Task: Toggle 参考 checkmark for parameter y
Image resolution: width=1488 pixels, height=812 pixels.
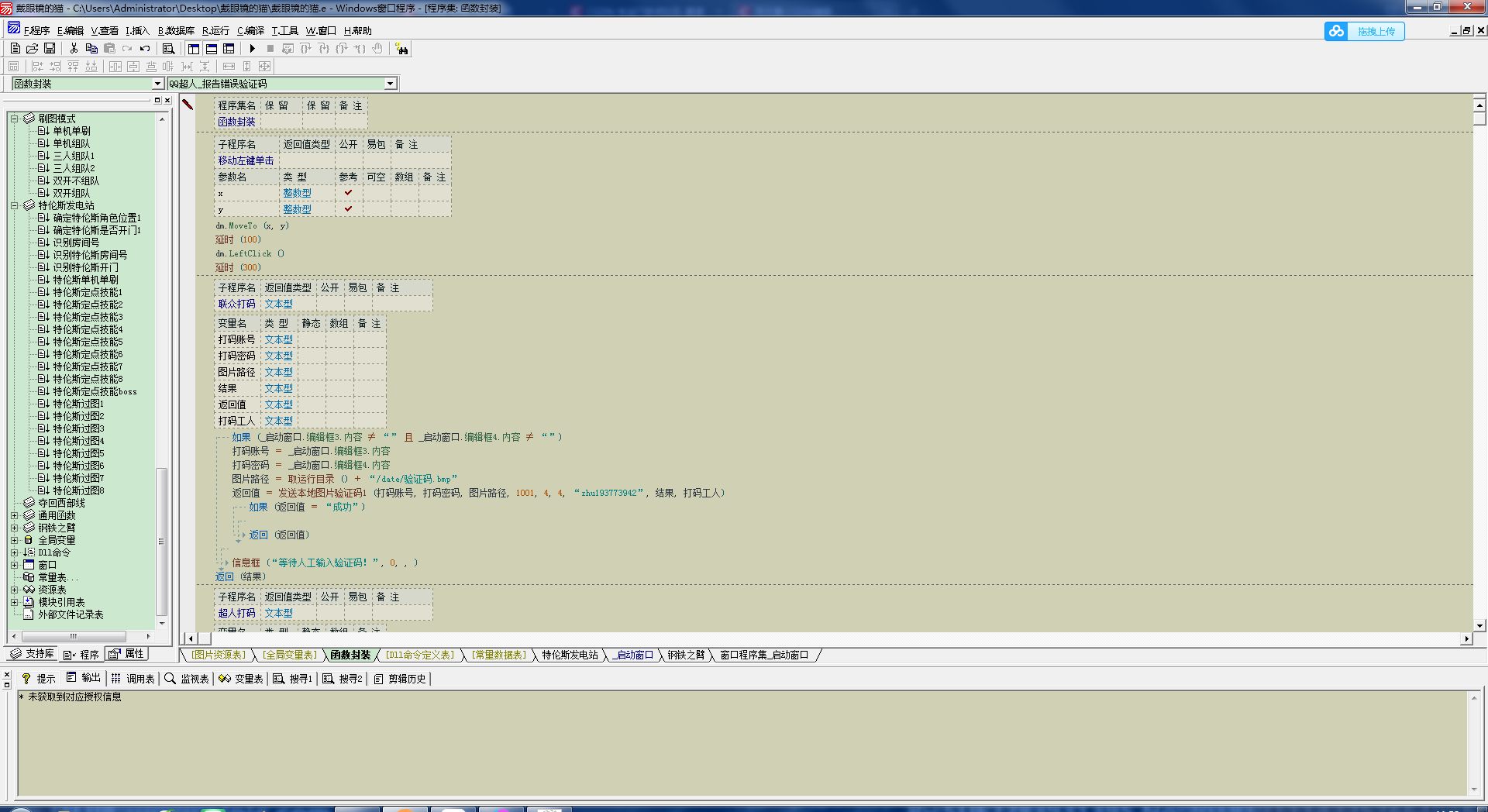Action: pos(349,209)
